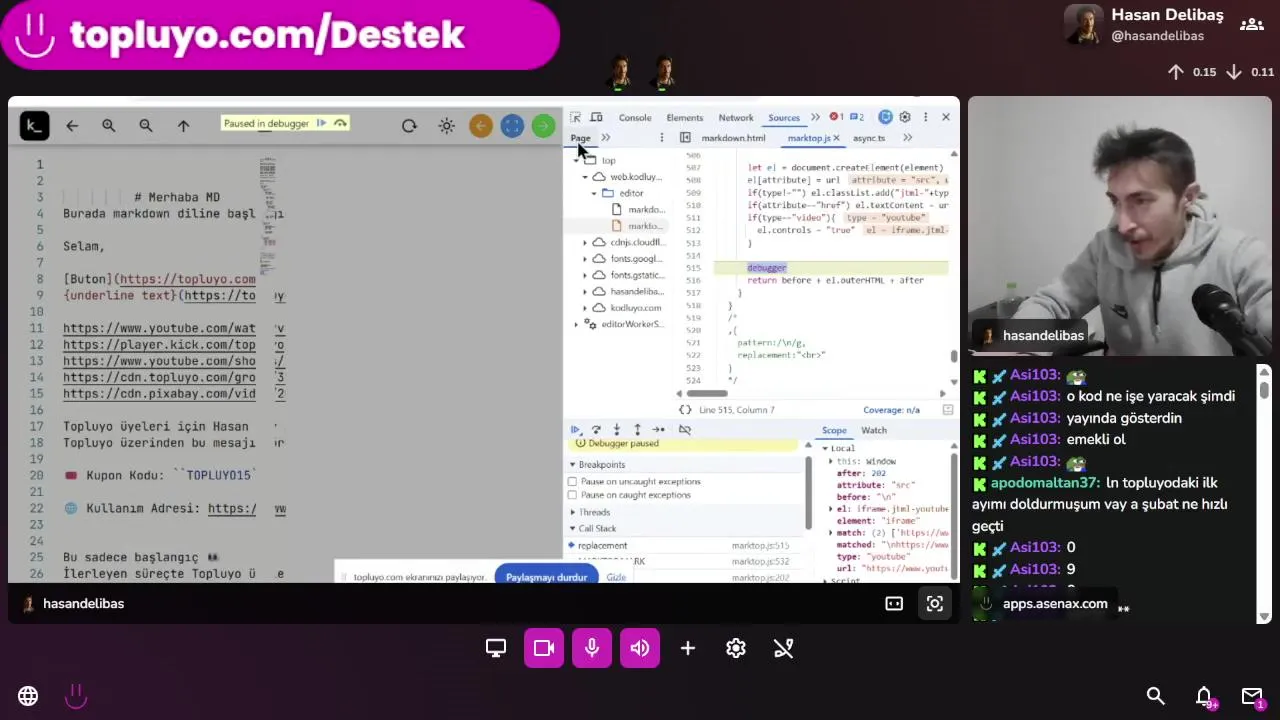This screenshot has width=1280, height=720.
Task: Click Paylaşmayı durdur stop sharing button
Action: tap(546, 577)
